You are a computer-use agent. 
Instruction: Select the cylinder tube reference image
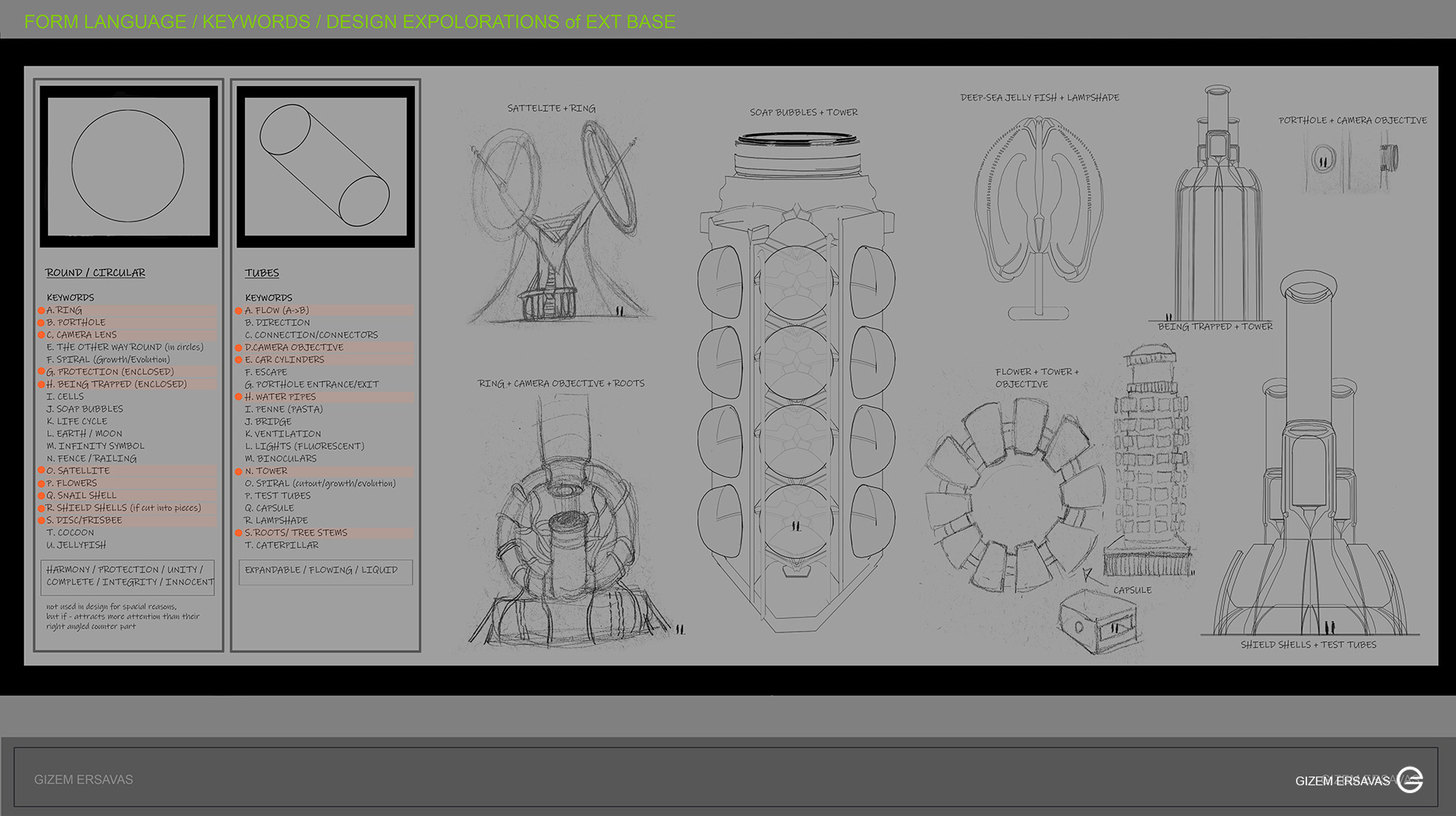[x=325, y=166]
